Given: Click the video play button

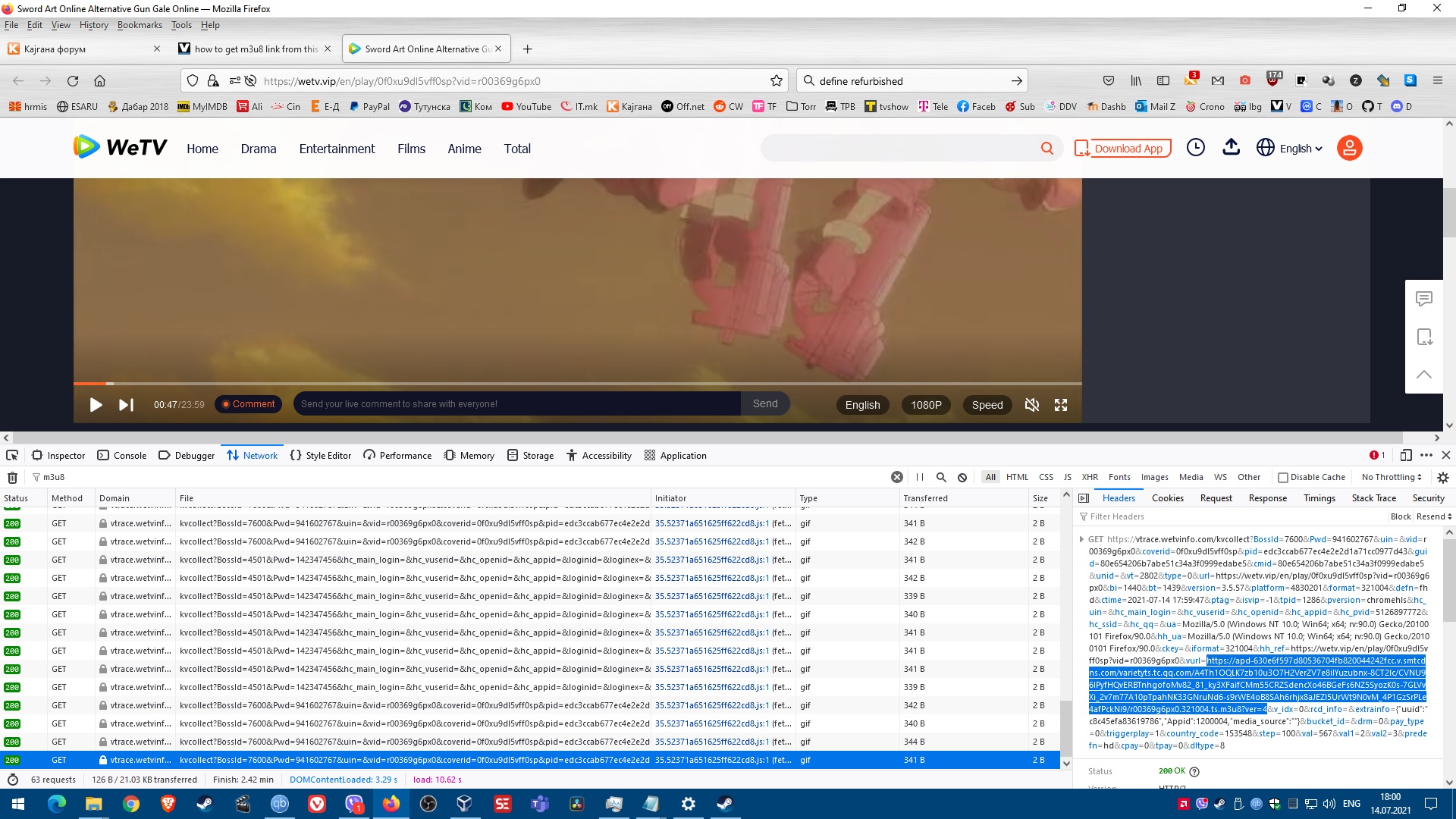Looking at the screenshot, I should pos(96,405).
